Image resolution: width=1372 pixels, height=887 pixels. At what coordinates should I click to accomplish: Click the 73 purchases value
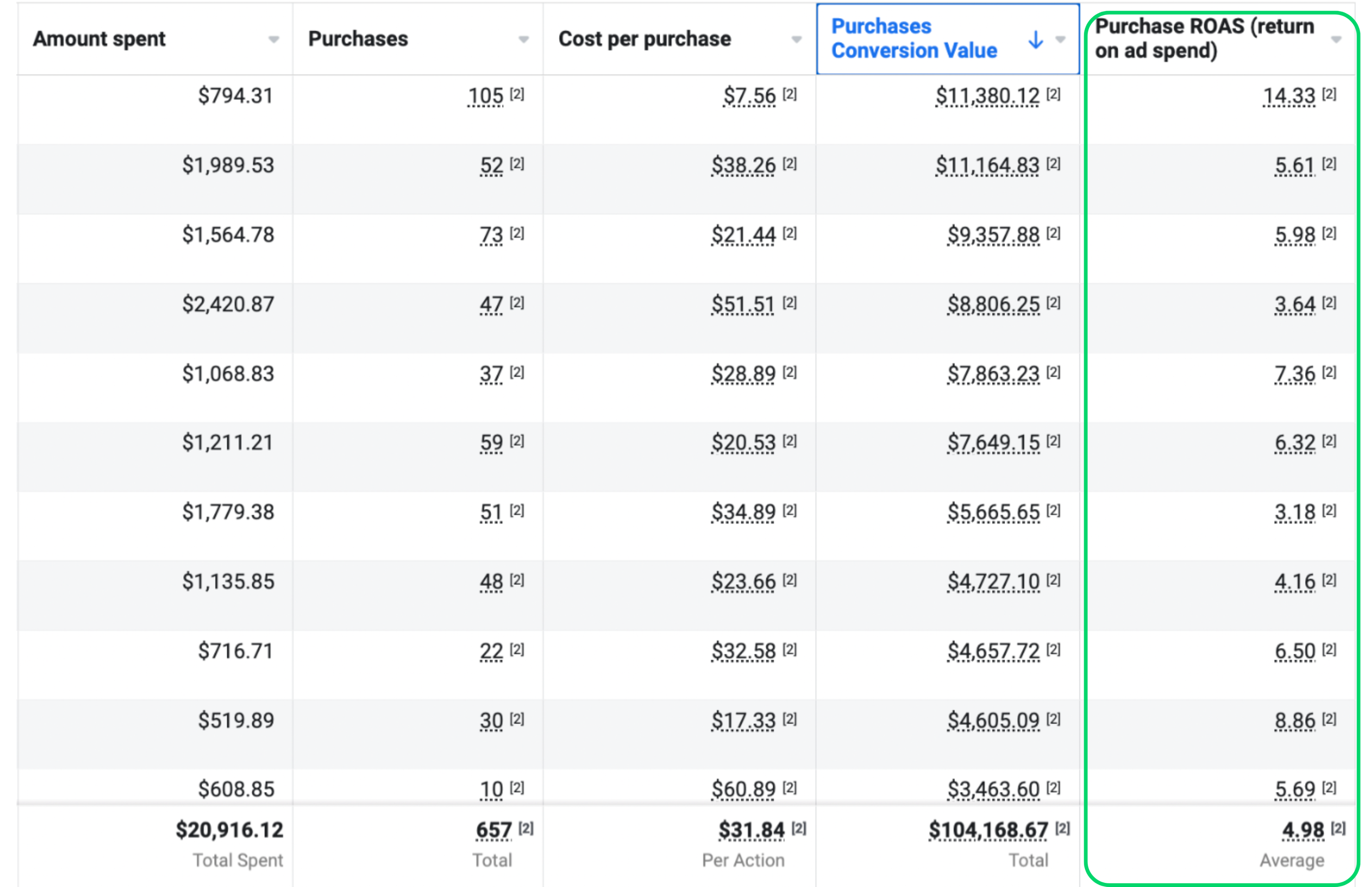[x=491, y=235]
